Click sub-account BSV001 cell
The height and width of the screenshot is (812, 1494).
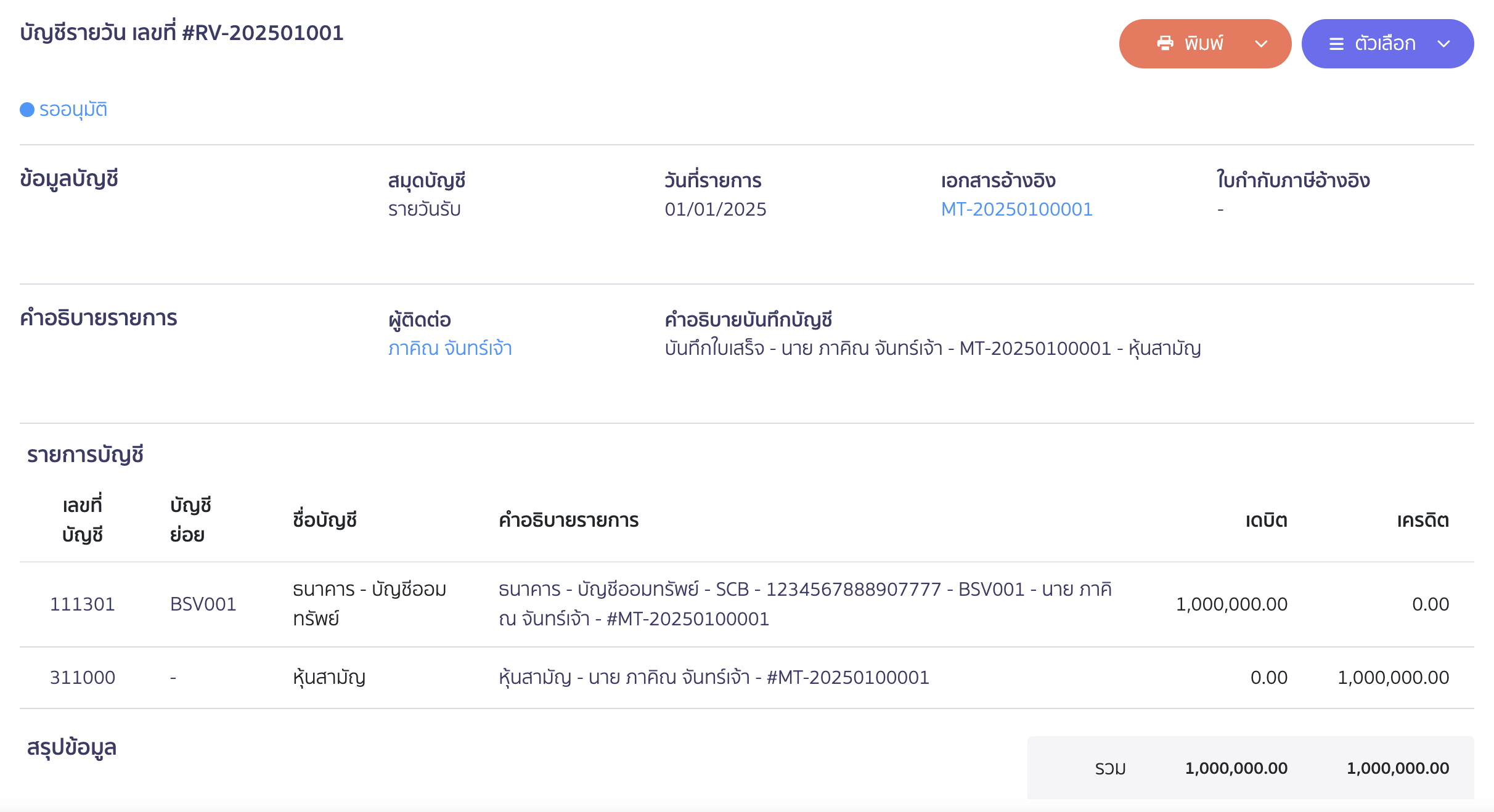[203, 604]
